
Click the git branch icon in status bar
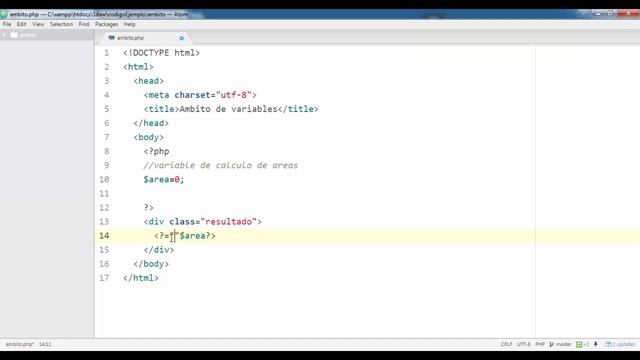click(552, 344)
